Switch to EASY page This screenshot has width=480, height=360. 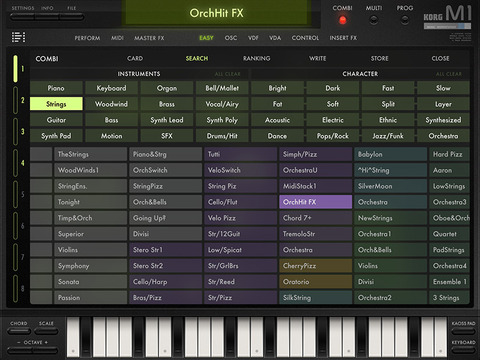coord(206,38)
